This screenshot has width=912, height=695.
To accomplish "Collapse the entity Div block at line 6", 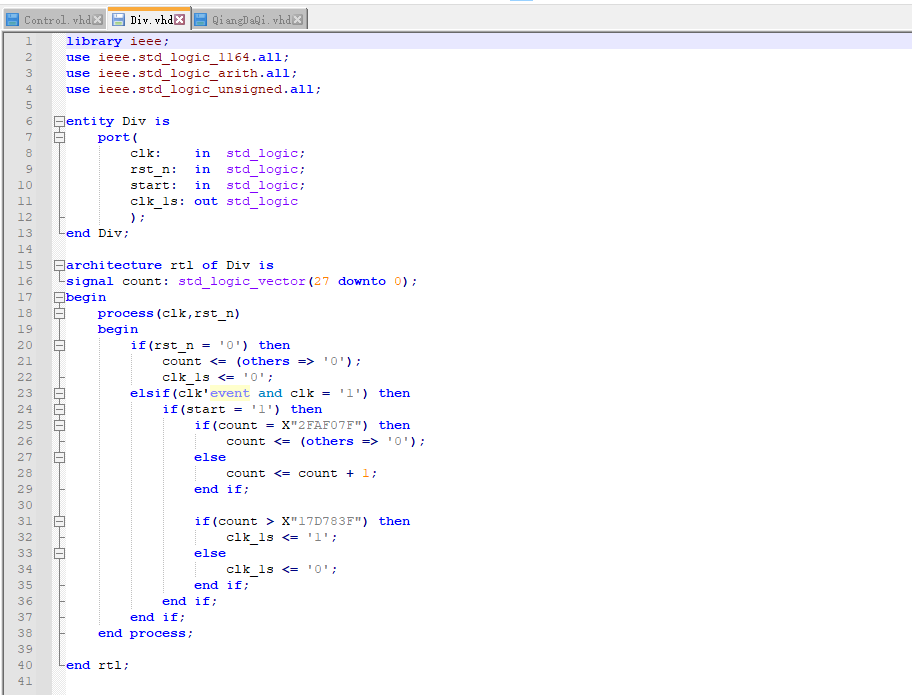I will click(59, 122).
